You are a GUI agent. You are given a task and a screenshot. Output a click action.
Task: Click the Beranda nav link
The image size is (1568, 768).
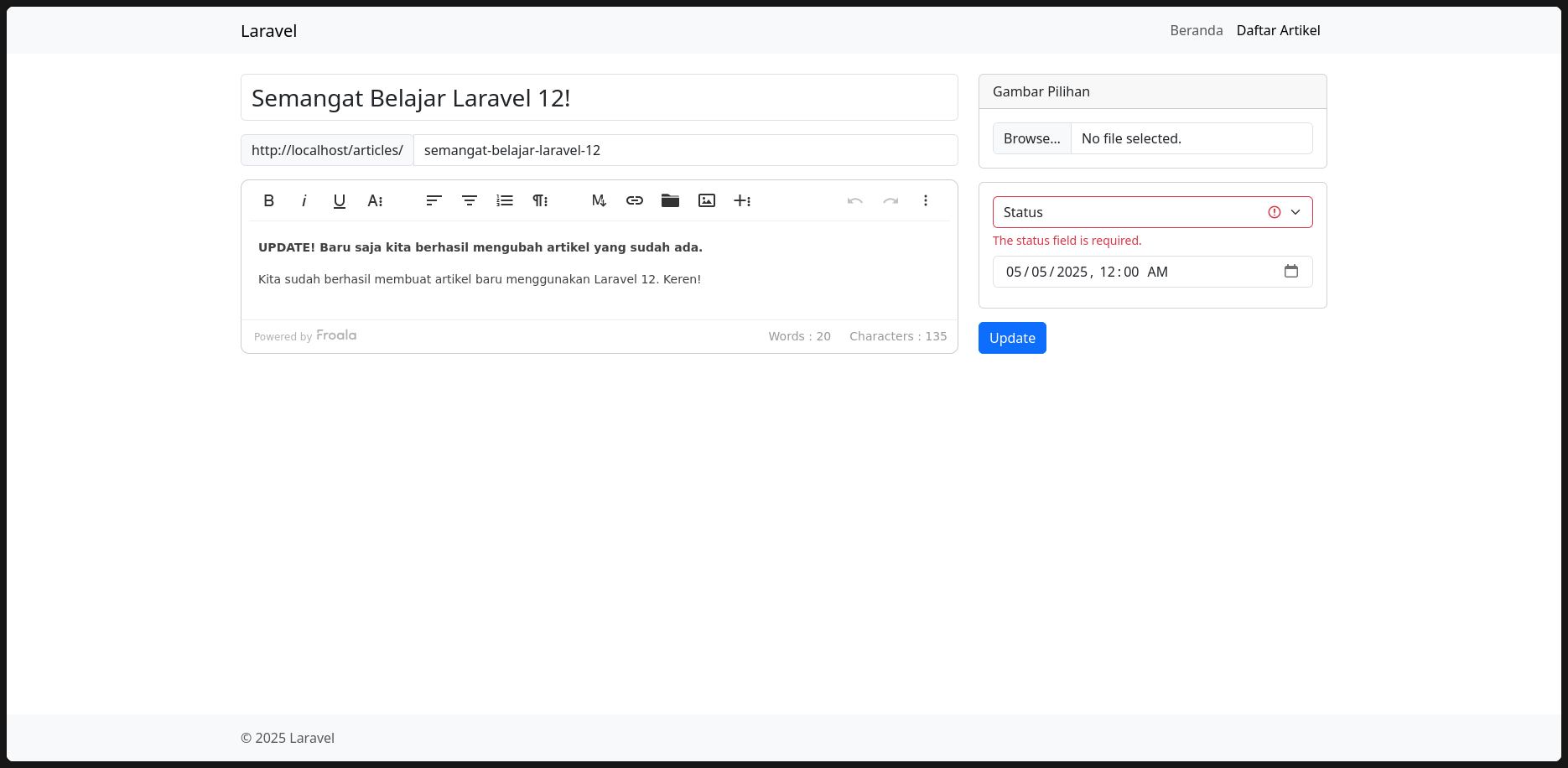1197,30
